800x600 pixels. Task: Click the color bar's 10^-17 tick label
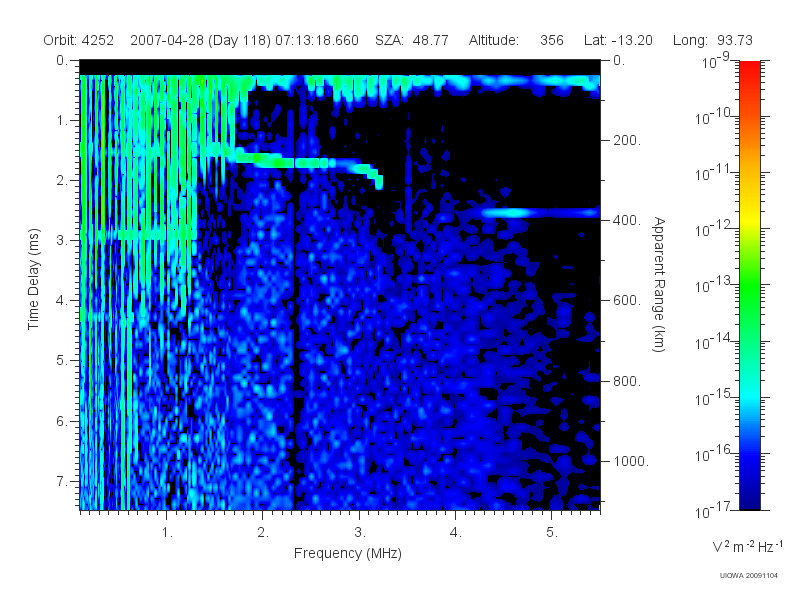pyautogui.click(x=714, y=509)
